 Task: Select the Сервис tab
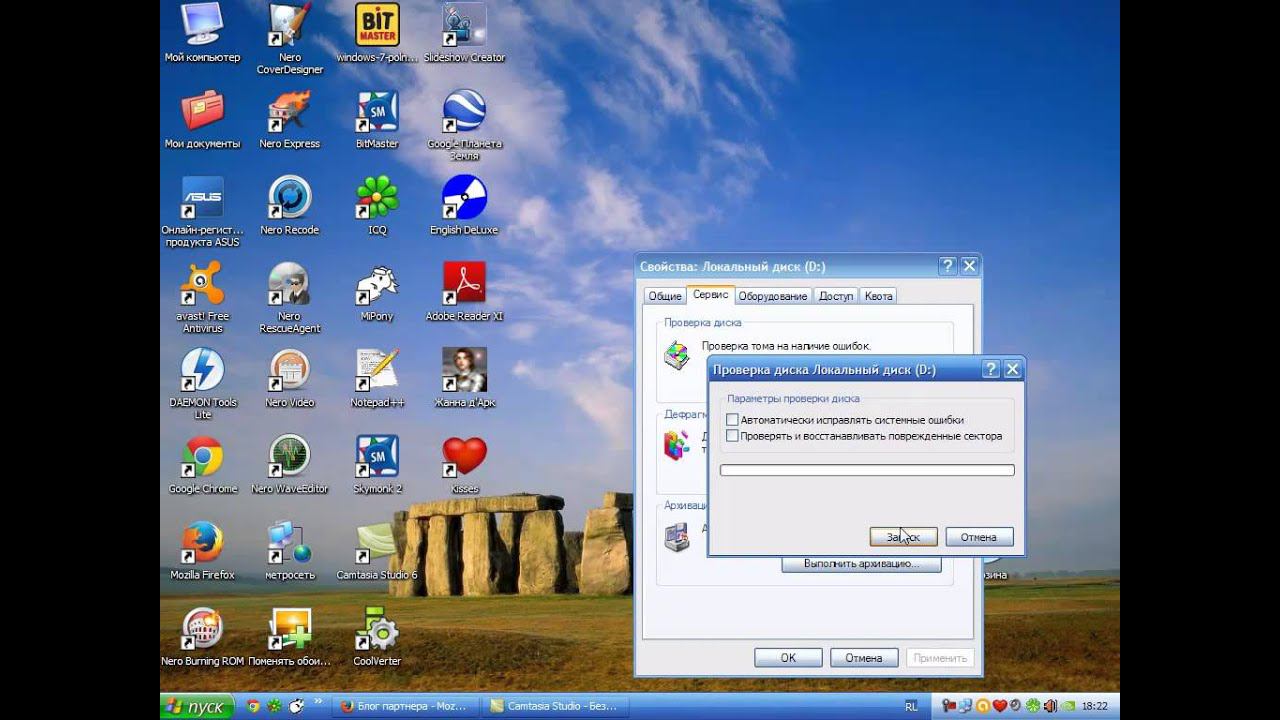click(711, 295)
